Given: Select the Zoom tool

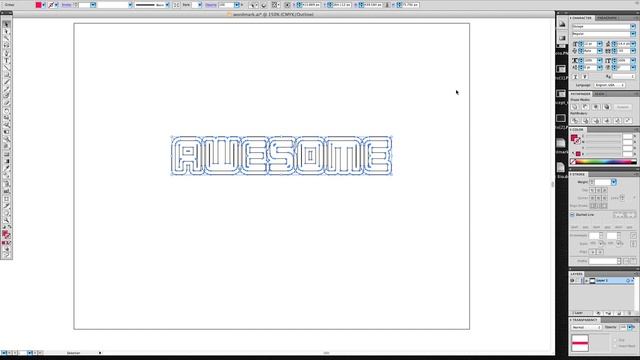Looking at the screenshot, I should click(6, 220).
